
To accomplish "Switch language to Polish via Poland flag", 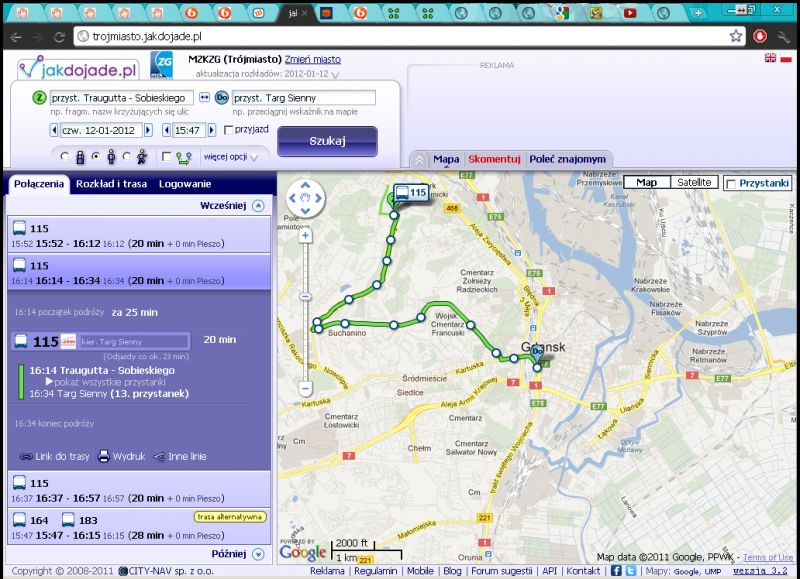I will pyautogui.click(x=786, y=58).
